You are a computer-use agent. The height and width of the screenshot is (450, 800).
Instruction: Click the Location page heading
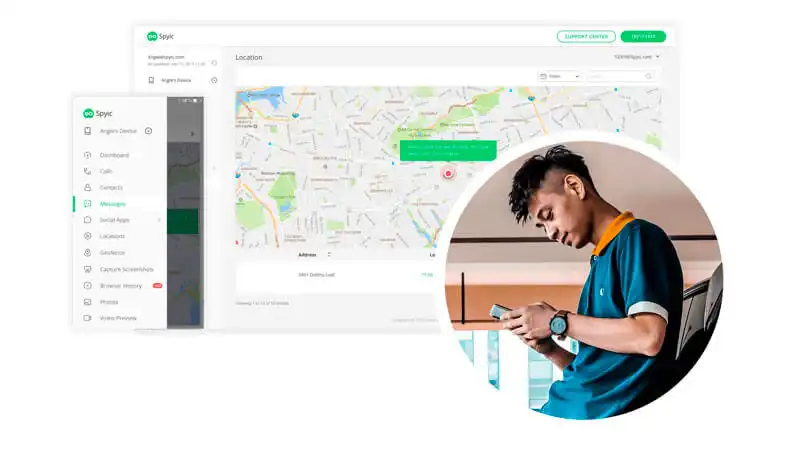pyautogui.click(x=249, y=58)
